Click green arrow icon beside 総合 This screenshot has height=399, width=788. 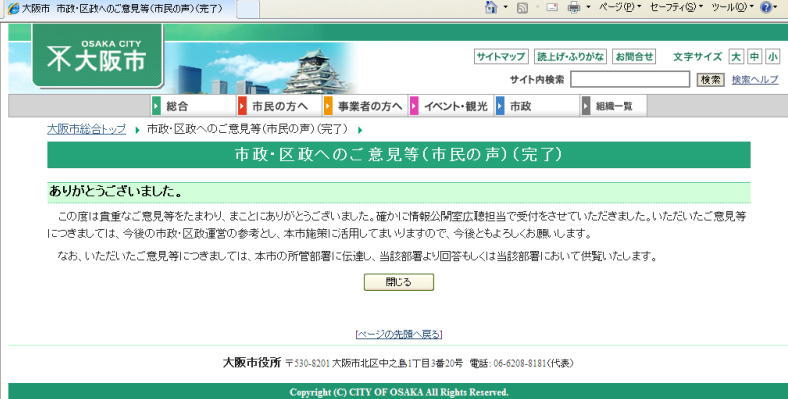tap(156, 106)
